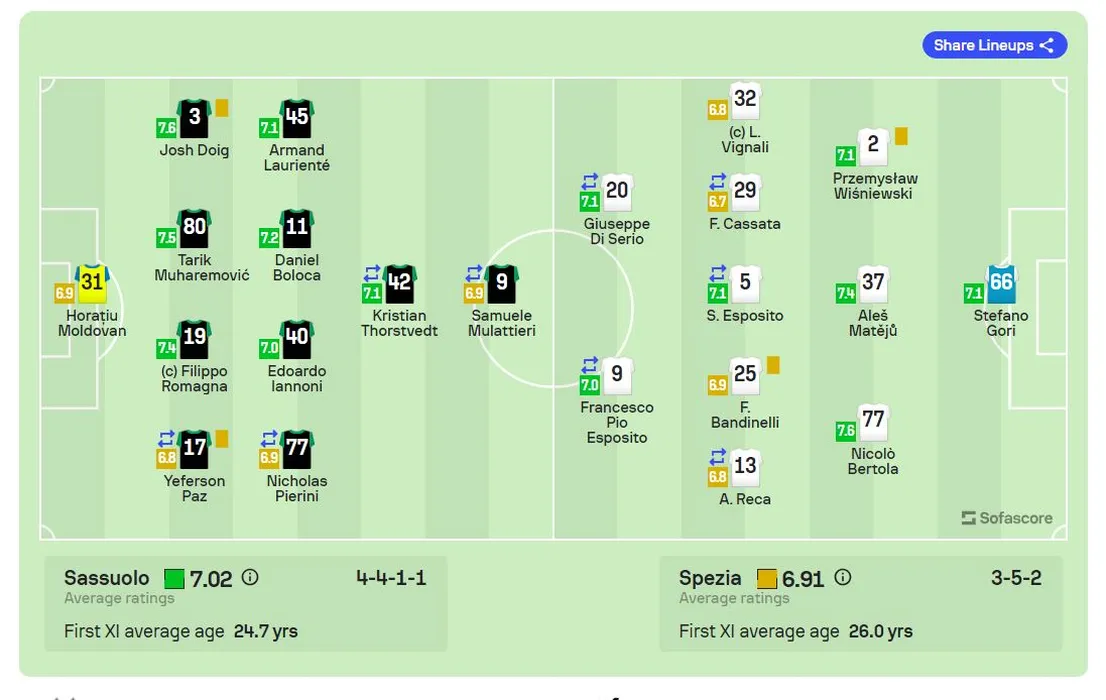This screenshot has height=700, width=1106.
Task: Click the info icon beside Sassuolo 7.02 rating
Action: tap(250, 578)
